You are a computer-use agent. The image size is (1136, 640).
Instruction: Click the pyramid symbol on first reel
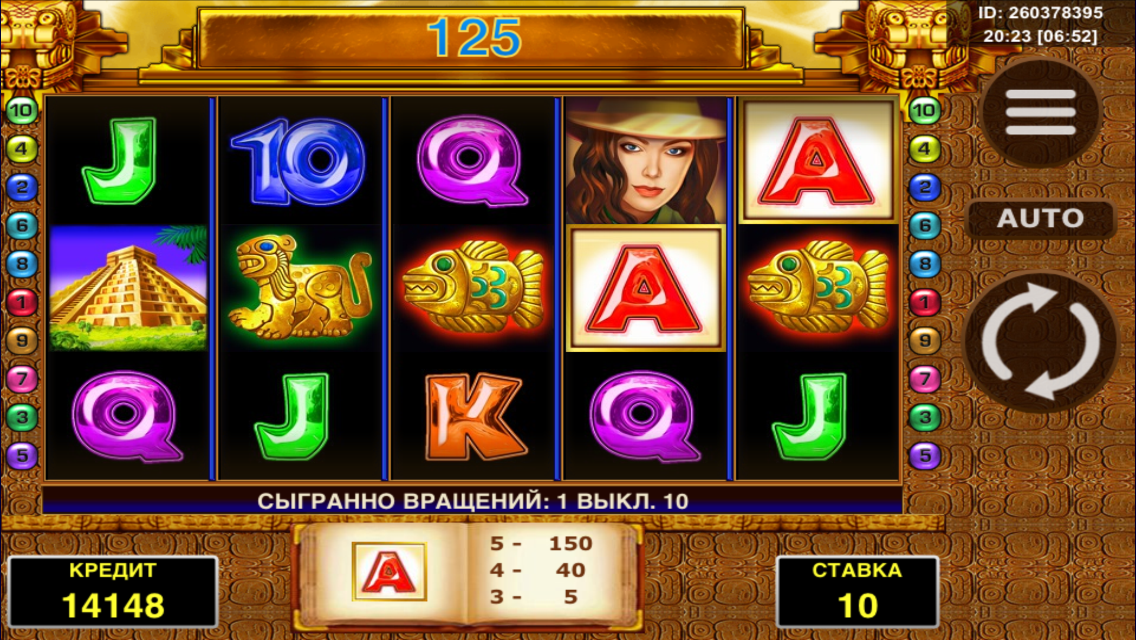[128, 288]
